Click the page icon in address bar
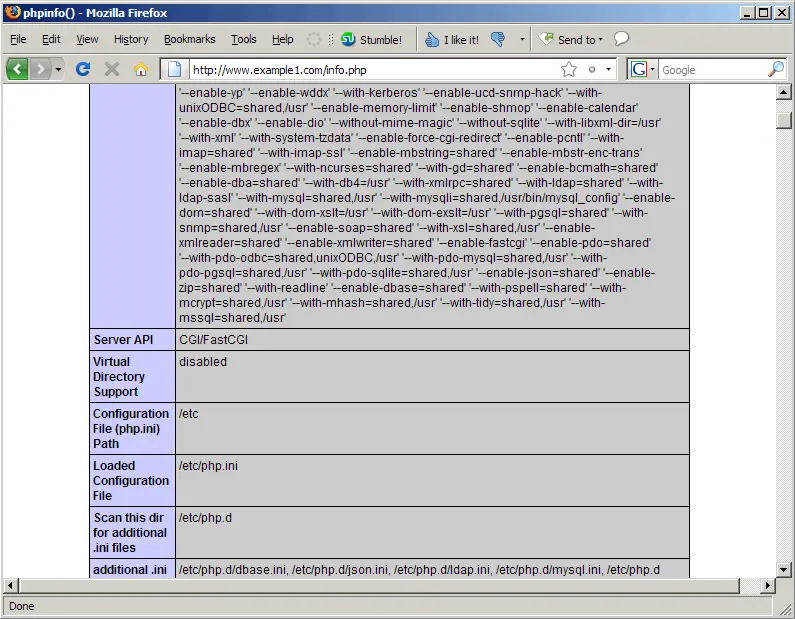 point(174,69)
